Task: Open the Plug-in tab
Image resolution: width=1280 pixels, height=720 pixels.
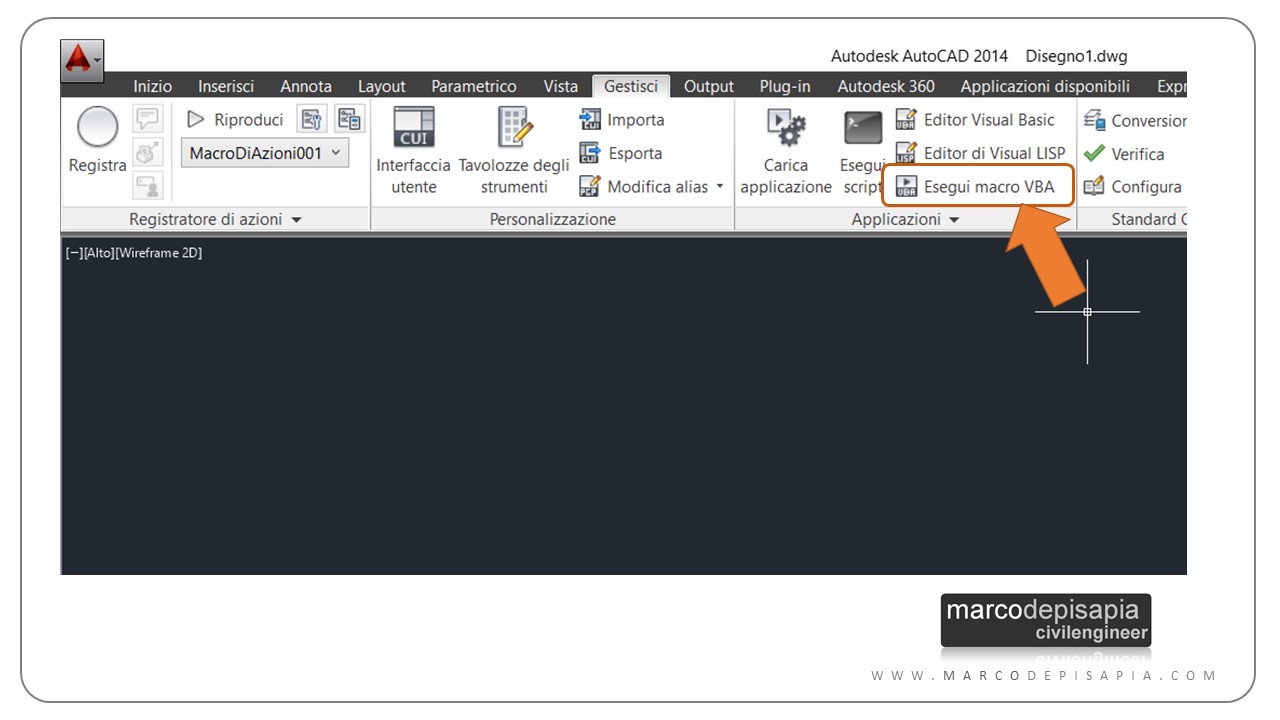Action: pyautogui.click(x=785, y=86)
